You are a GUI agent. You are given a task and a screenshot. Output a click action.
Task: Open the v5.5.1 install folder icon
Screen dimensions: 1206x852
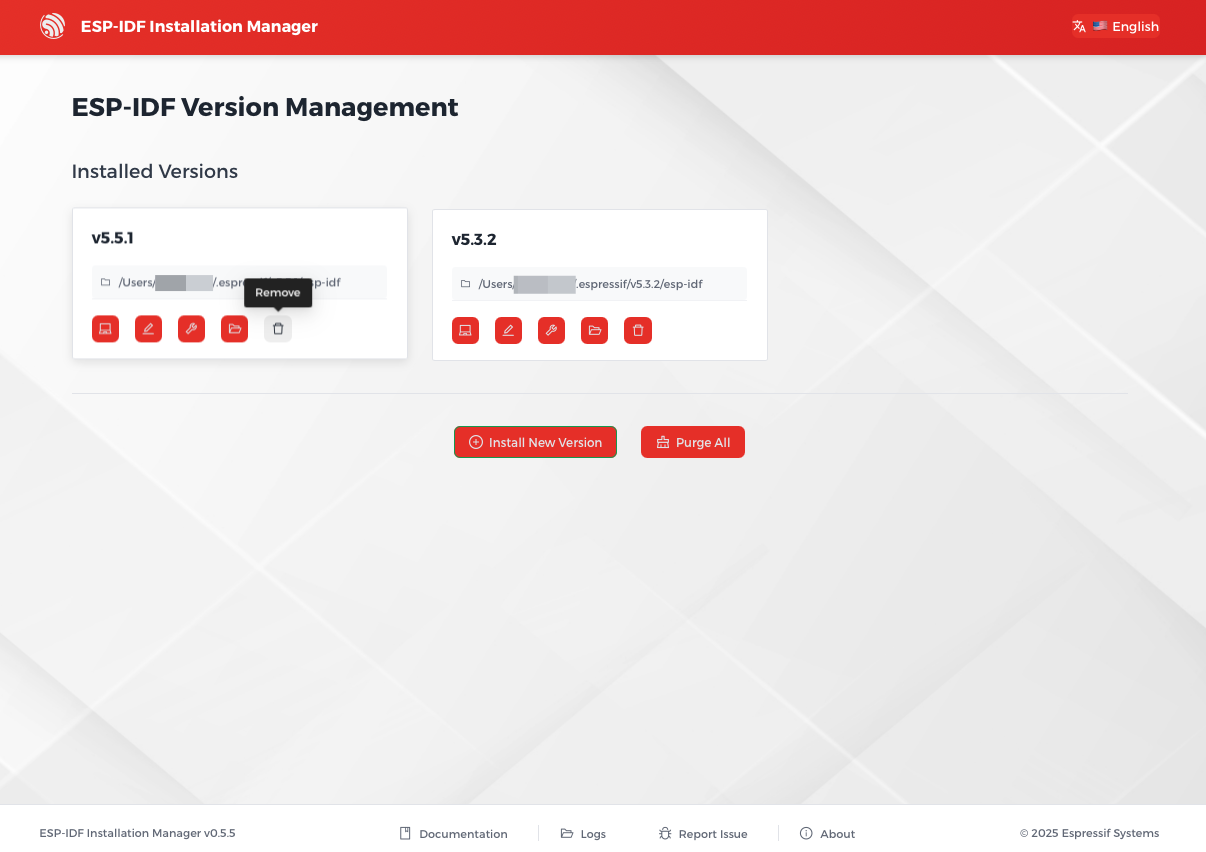[x=234, y=329]
